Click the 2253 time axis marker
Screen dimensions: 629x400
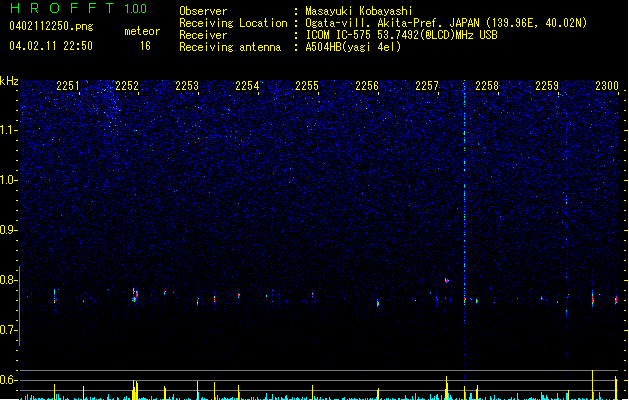pos(187,85)
